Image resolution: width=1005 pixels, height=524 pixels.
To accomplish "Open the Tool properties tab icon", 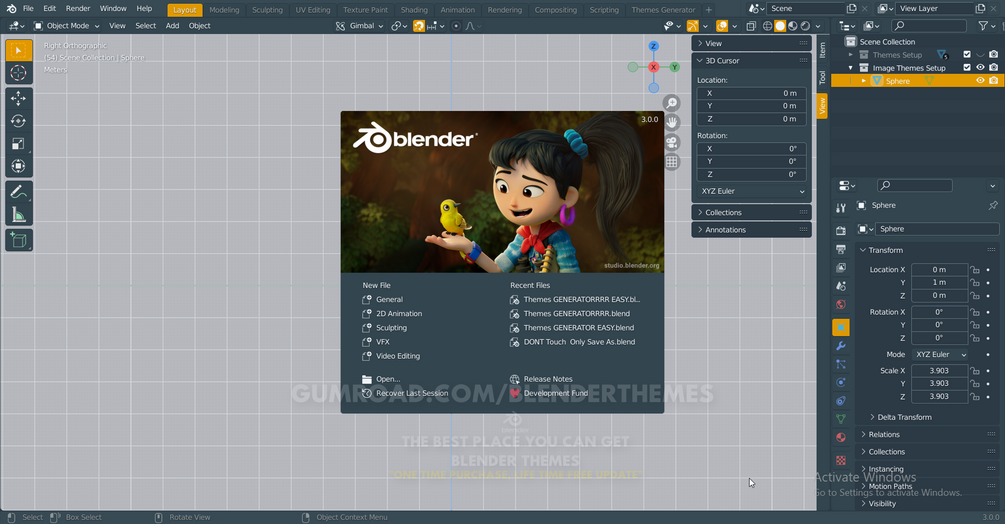I will pos(841,208).
